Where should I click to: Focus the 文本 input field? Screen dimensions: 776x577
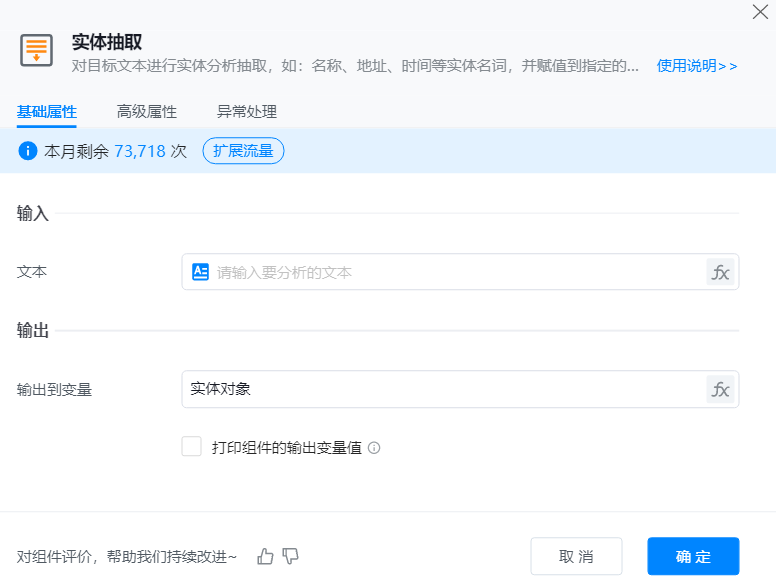coord(450,272)
